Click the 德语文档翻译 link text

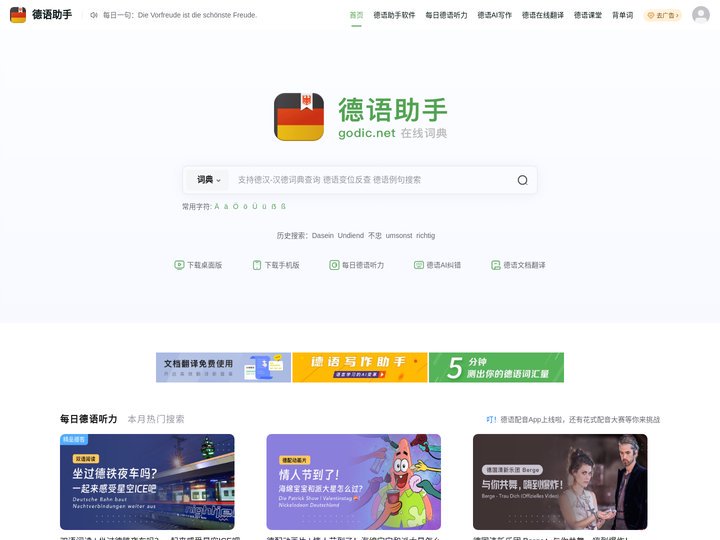[524, 265]
